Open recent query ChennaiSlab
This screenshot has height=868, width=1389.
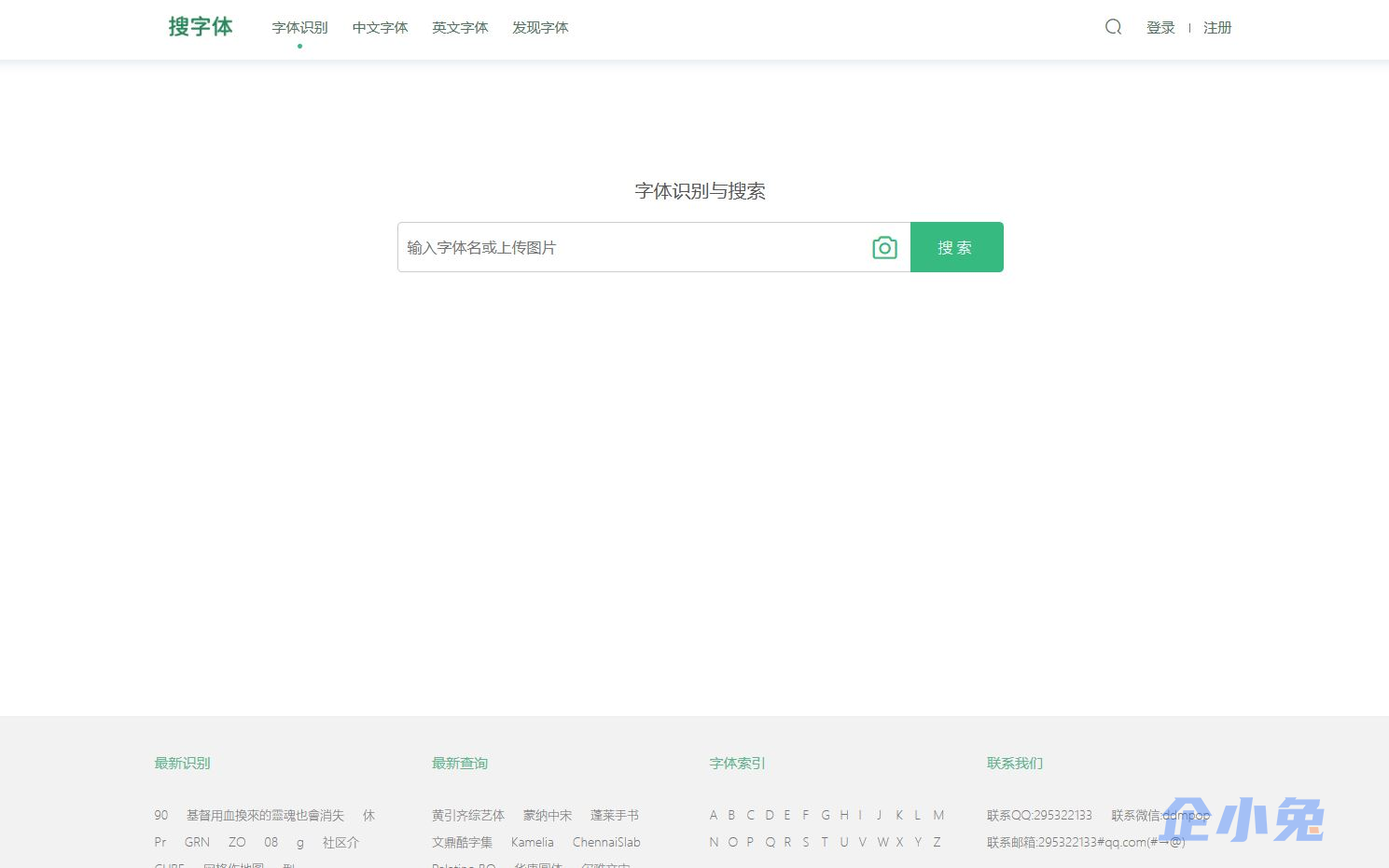click(606, 843)
